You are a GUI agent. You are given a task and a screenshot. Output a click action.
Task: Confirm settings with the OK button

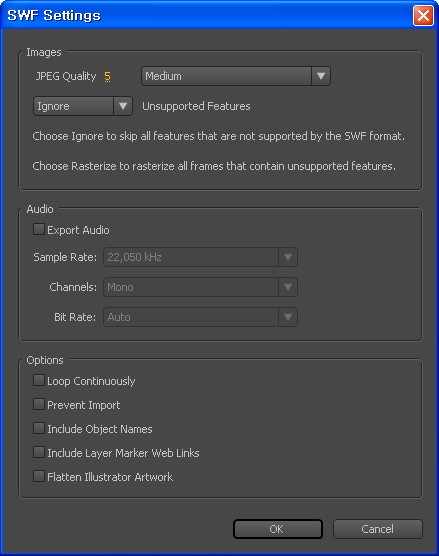click(278, 529)
